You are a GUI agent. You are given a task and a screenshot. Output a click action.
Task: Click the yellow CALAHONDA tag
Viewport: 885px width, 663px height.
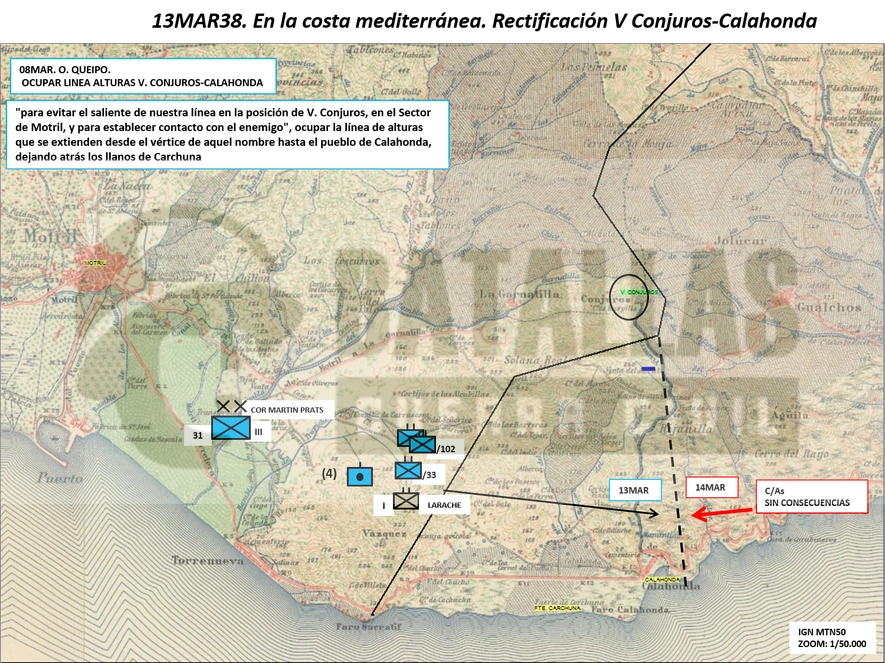[663, 579]
